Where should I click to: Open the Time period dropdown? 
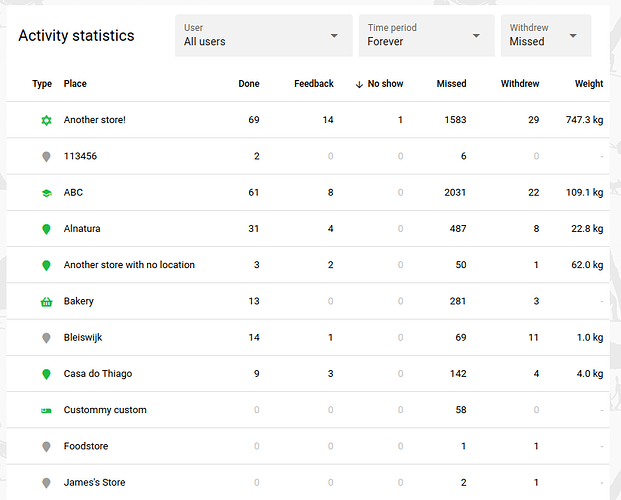pos(427,36)
